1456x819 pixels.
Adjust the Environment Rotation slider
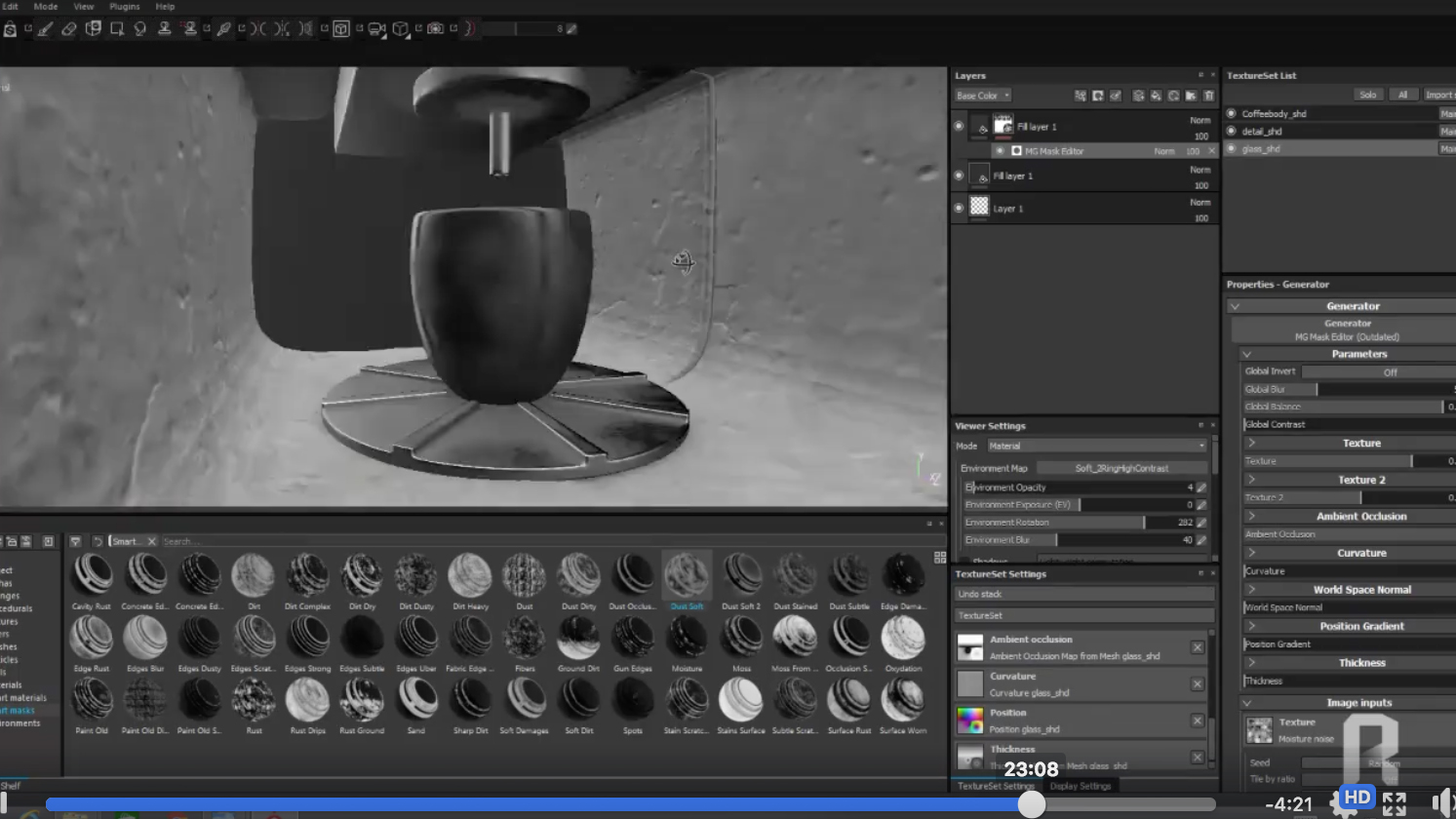point(1144,523)
